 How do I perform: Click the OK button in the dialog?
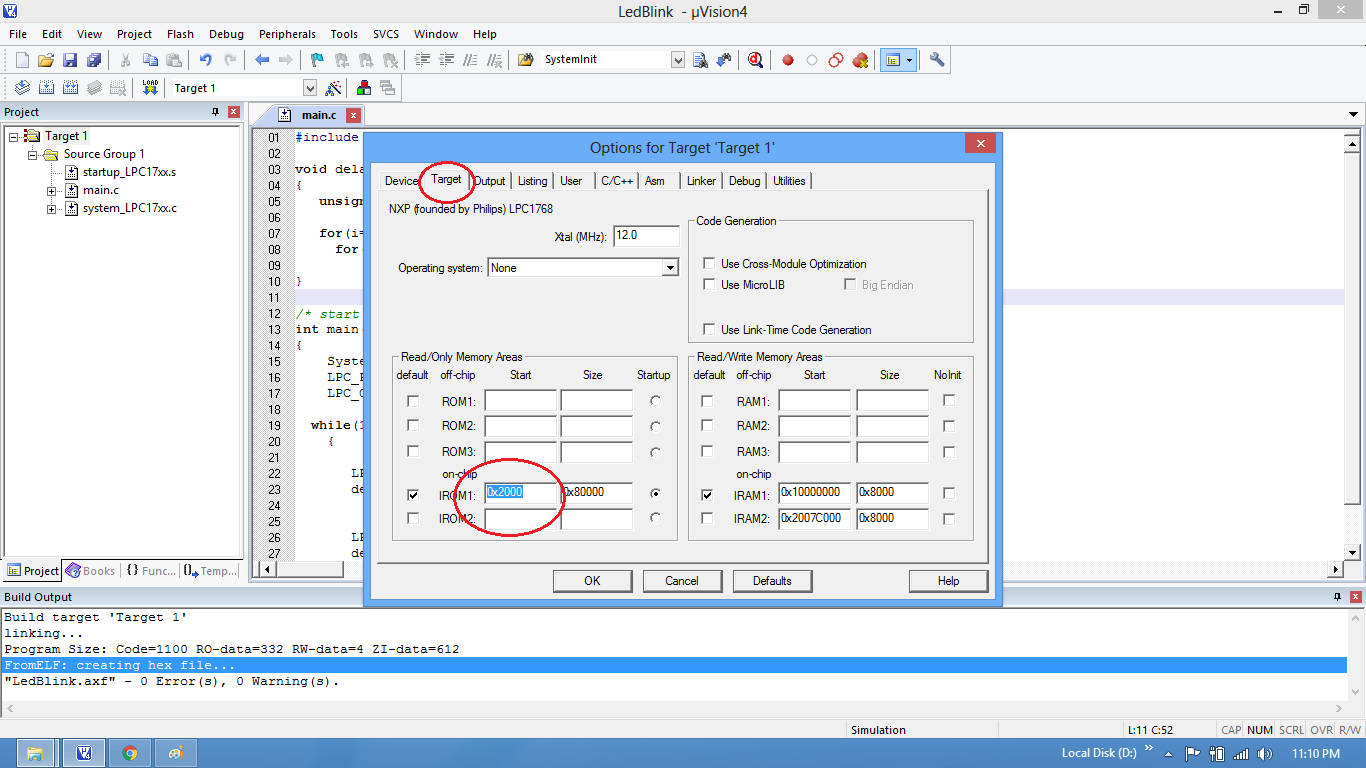pos(592,581)
